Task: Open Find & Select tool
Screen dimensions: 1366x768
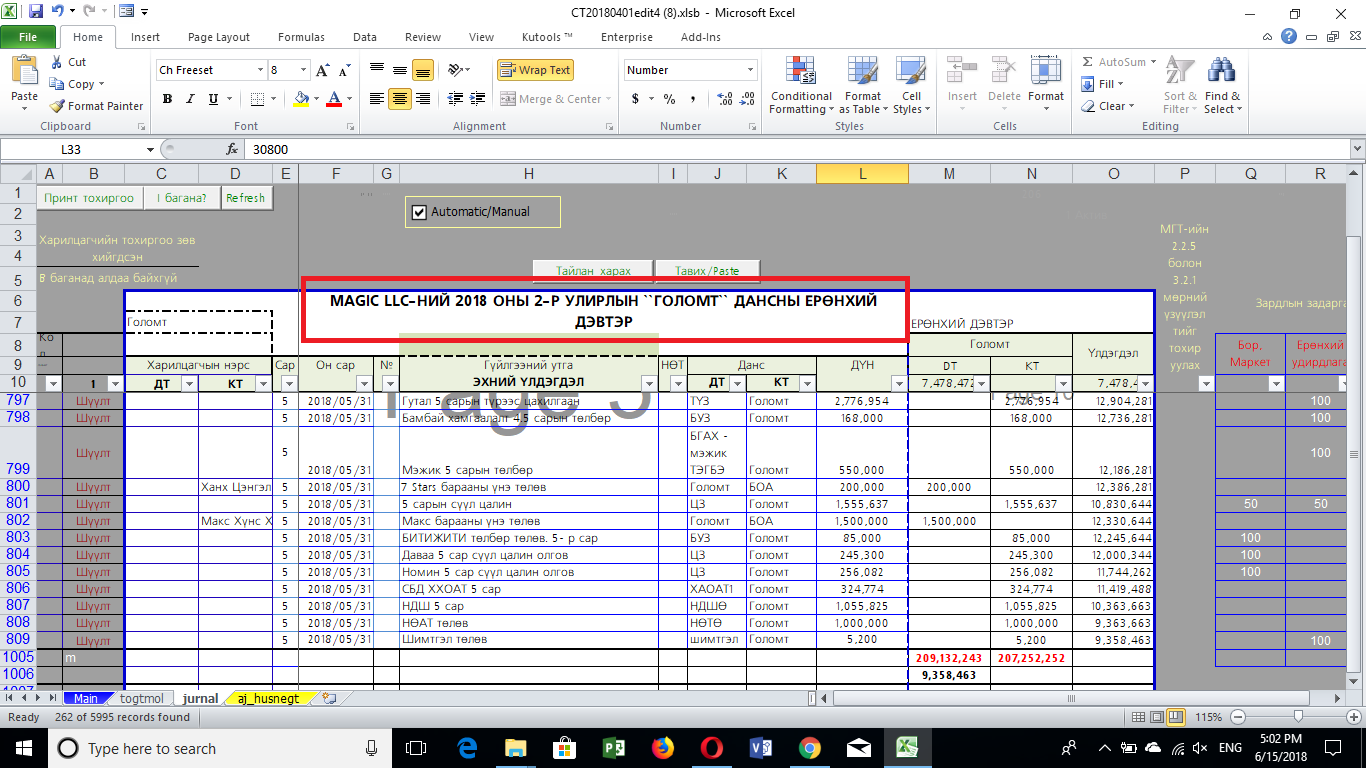Action: tap(1222, 86)
